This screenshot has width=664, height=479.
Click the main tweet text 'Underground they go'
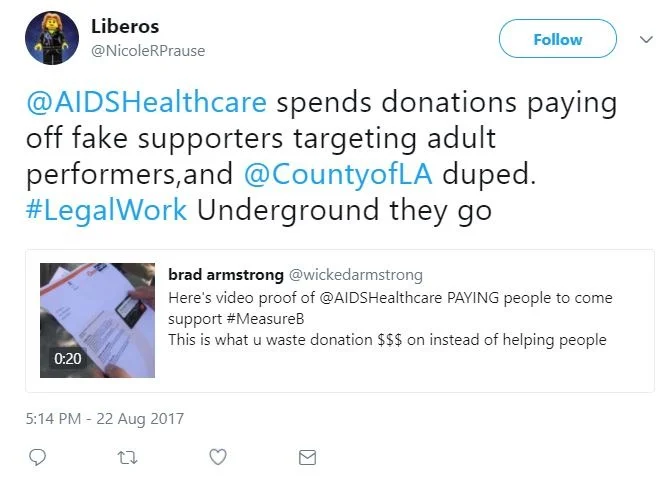344,210
